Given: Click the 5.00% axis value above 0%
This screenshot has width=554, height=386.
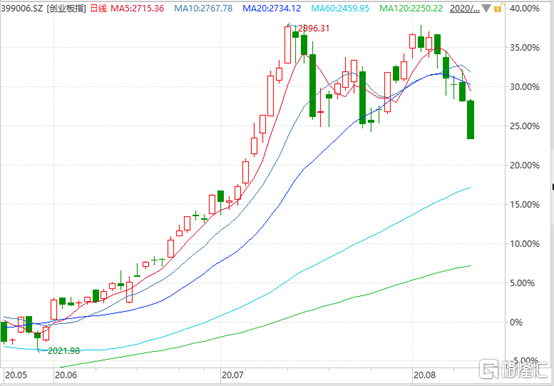Looking at the screenshot, I should pyautogui.click(x=522, y=283).
